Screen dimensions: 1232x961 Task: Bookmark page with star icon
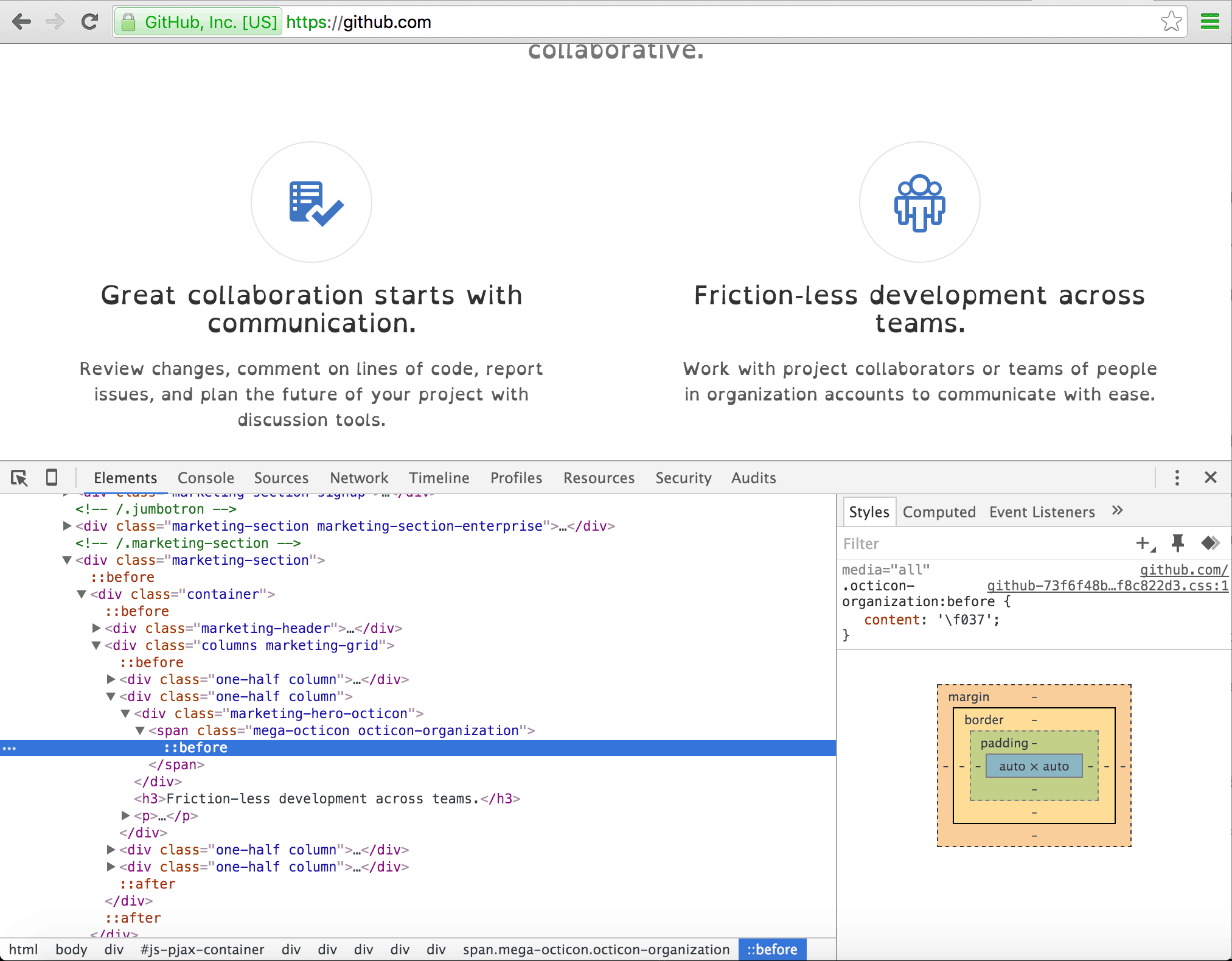[x=1171, y=22]
